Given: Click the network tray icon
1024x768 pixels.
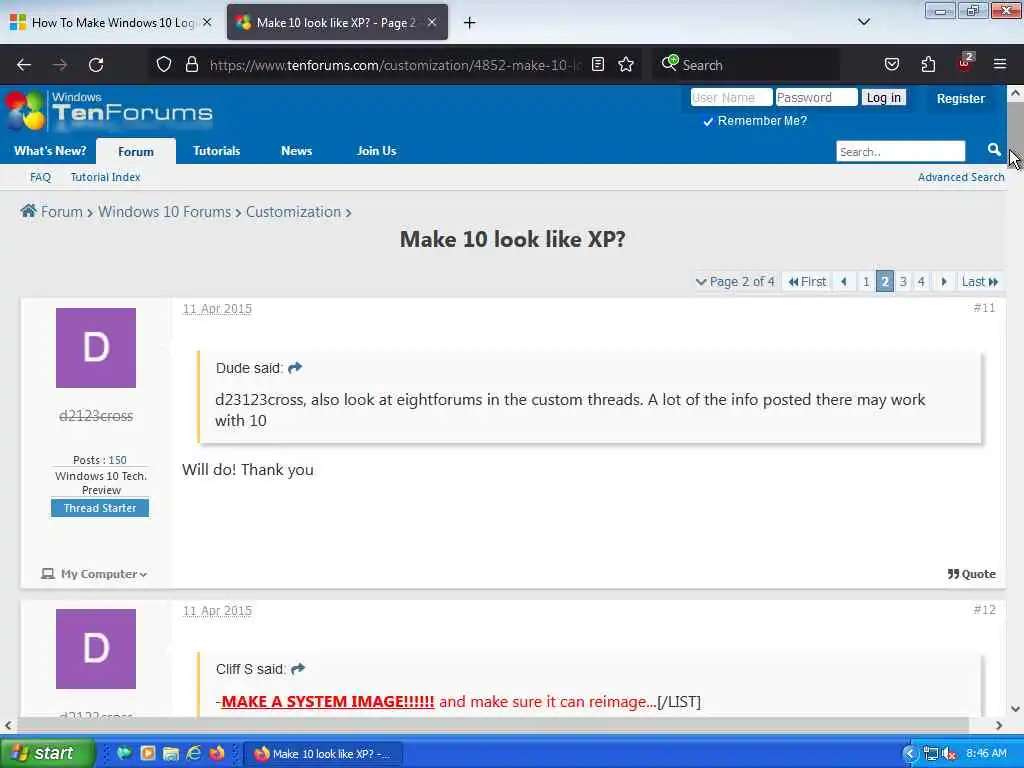Looking at the screenshot, I should pos(931,754).
